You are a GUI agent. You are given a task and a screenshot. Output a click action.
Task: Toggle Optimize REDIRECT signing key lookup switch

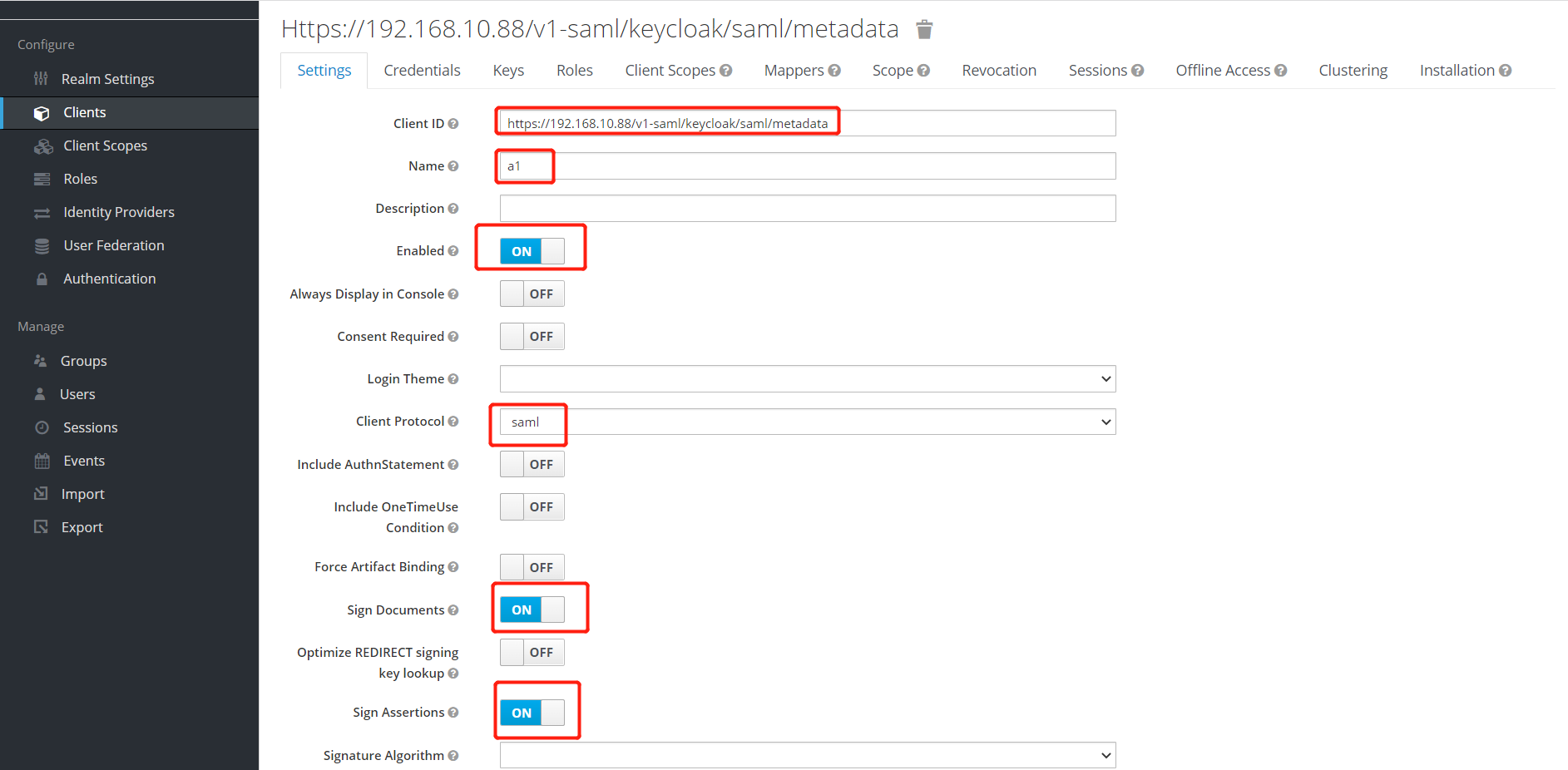click(532, 653)
